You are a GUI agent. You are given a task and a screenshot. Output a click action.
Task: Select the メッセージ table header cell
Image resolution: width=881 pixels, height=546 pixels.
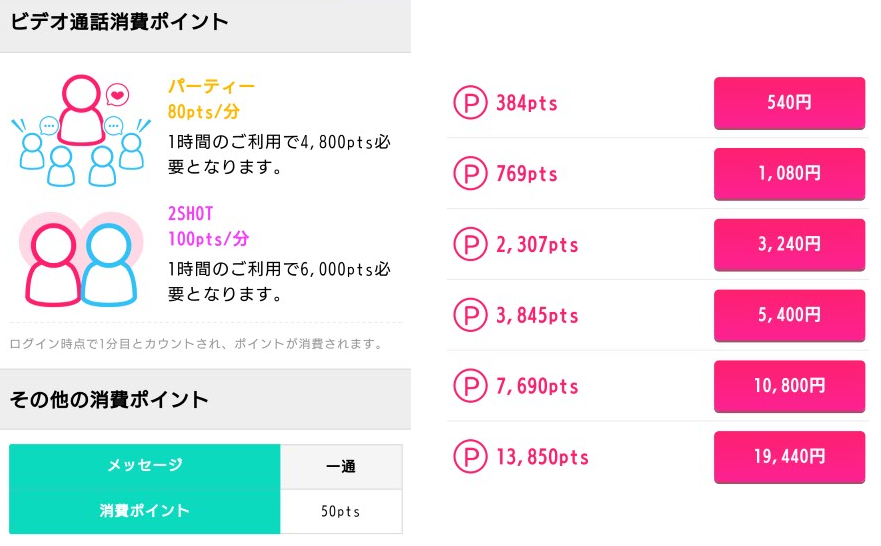pyautogui.click(x=145, y=466)
